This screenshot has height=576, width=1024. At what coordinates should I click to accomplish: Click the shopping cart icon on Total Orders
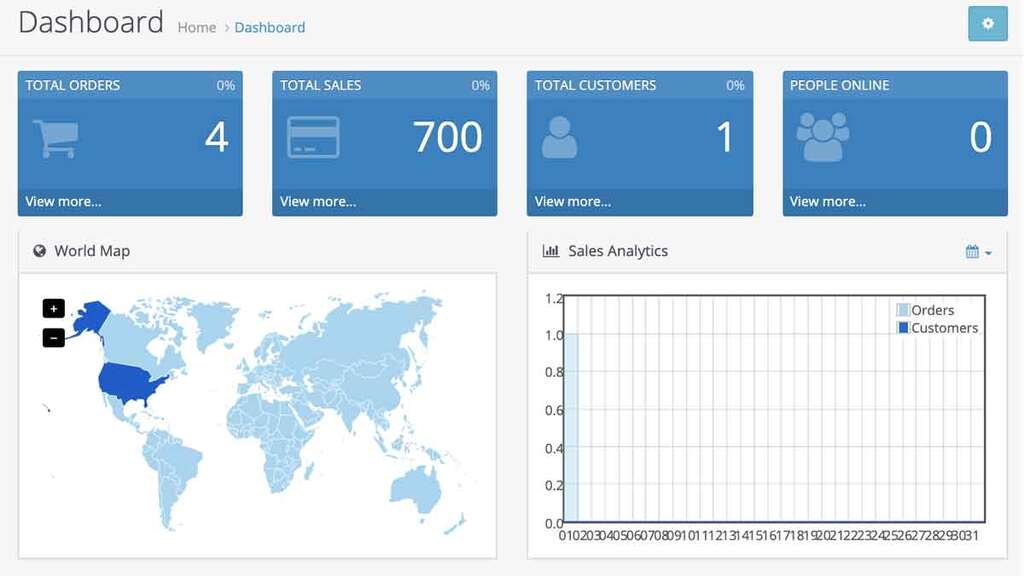(54, 137)
